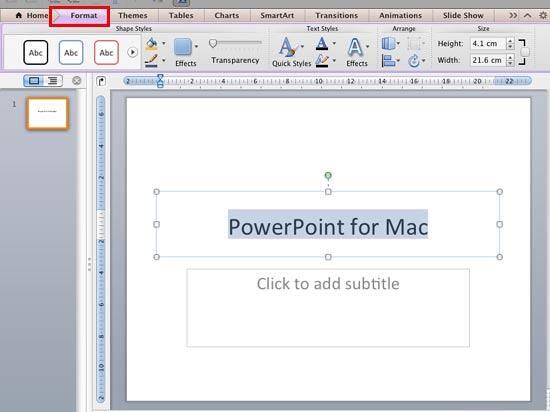Edit the Width field value 21.6 cm

488,60
